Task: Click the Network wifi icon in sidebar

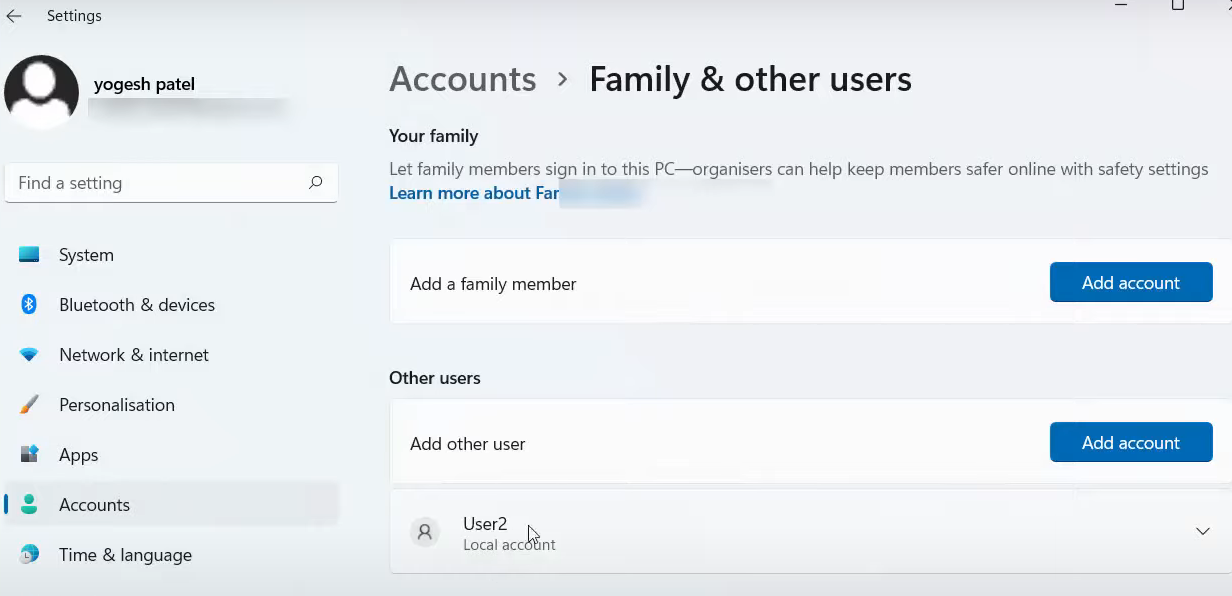Action: tap(29, 355)
